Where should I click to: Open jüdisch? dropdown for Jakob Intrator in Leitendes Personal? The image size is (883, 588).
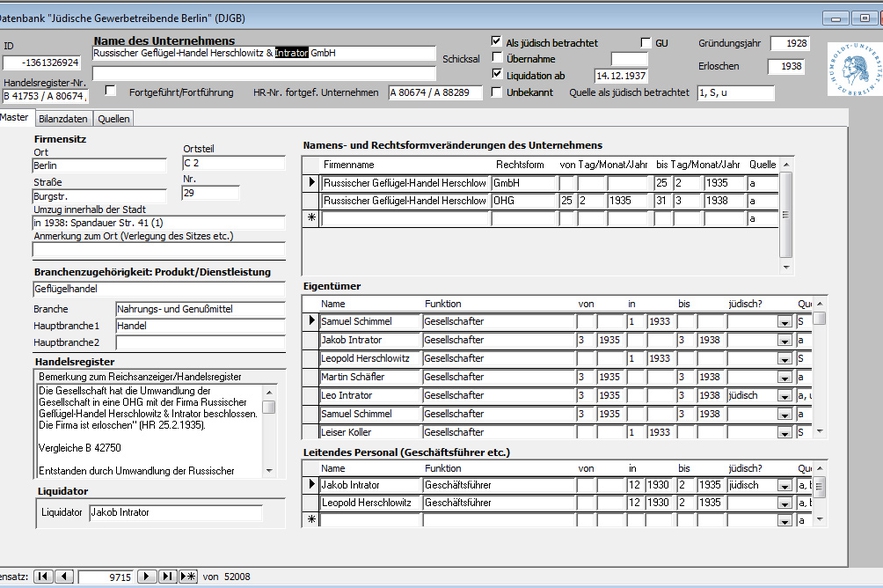pyautogui.click(x=784, y=485)
